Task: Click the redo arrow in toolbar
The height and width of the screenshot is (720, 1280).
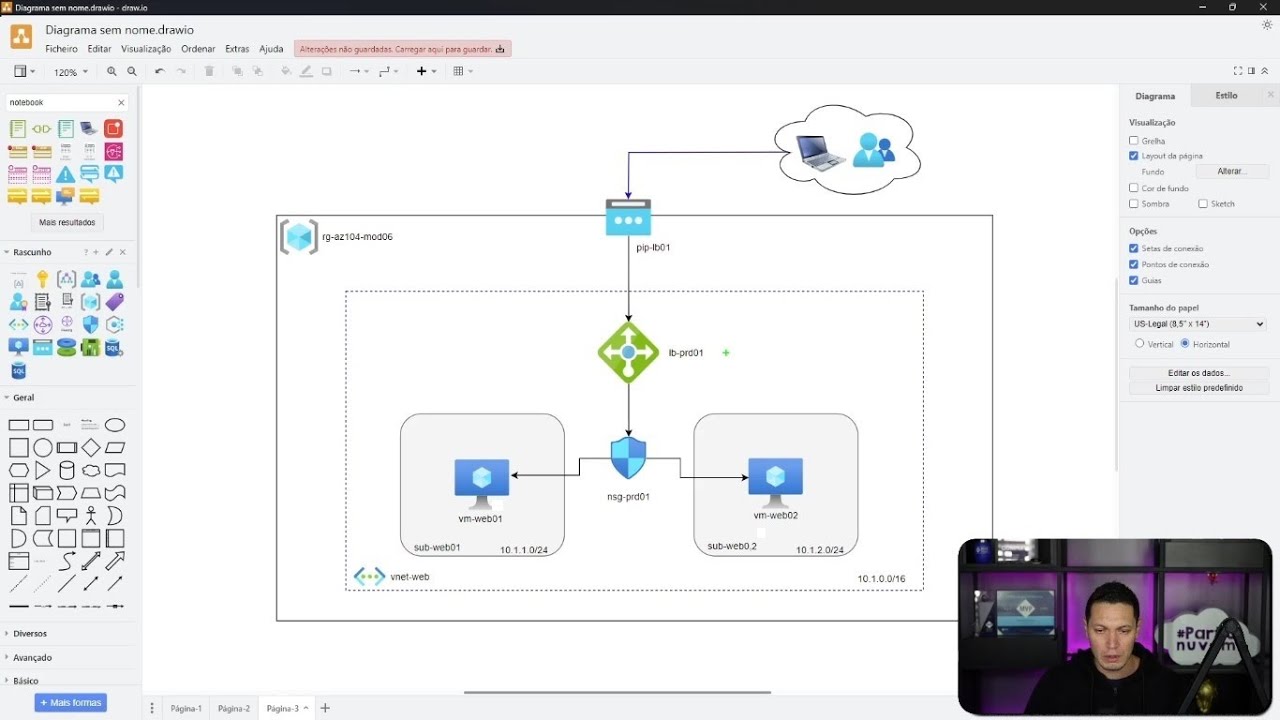Action: [x=181, y=72]
